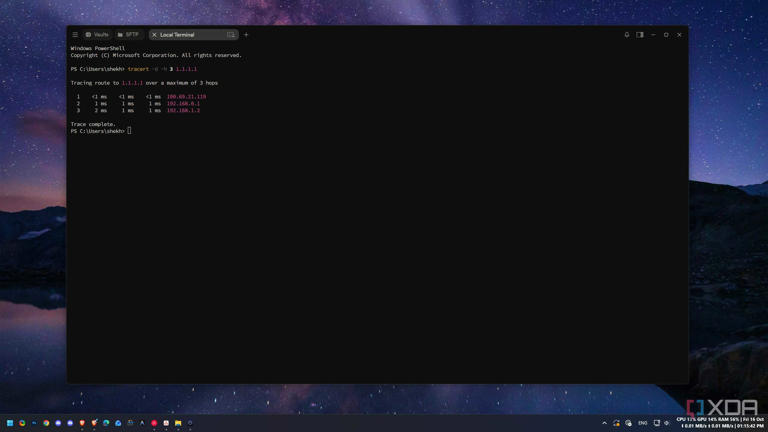Add a new tab with the plus button
Image resolution: width=768 pixels, height=432 pixels.
(x=246, y=35)
